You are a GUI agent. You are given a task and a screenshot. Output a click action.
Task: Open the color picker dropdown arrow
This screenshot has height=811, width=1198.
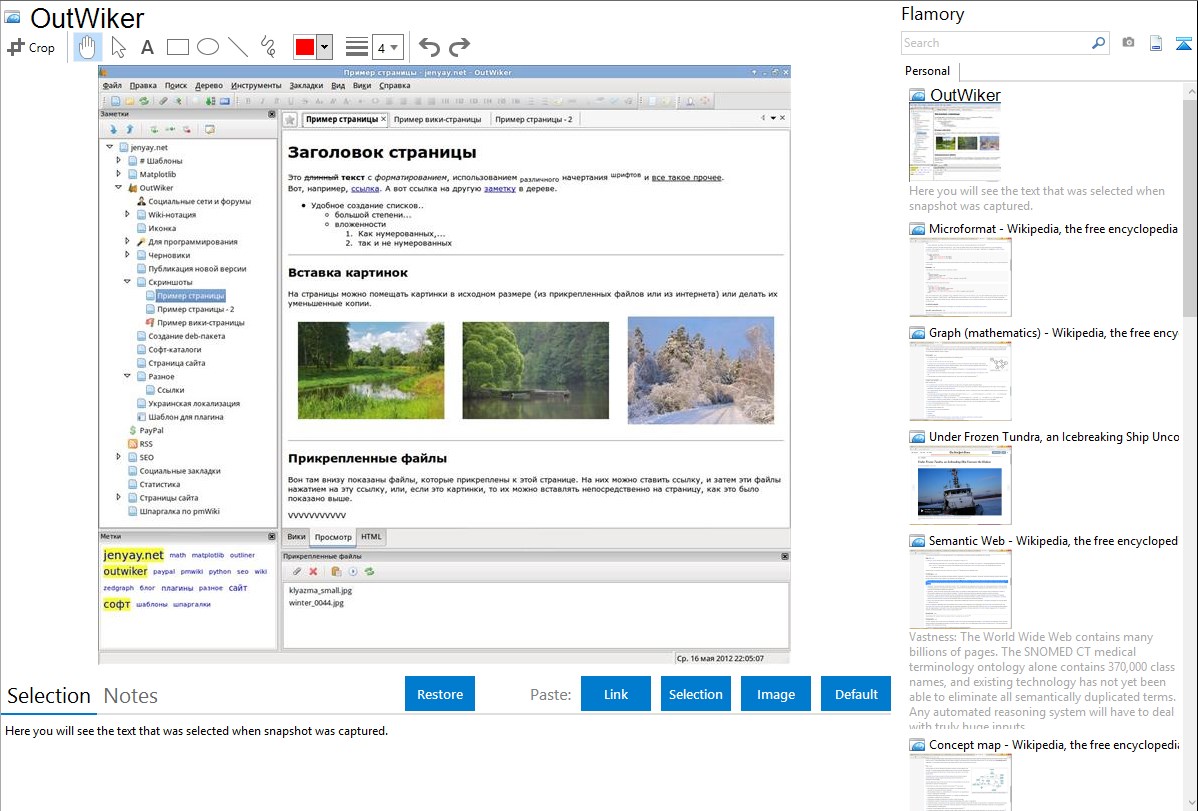[x=324, y=47]
